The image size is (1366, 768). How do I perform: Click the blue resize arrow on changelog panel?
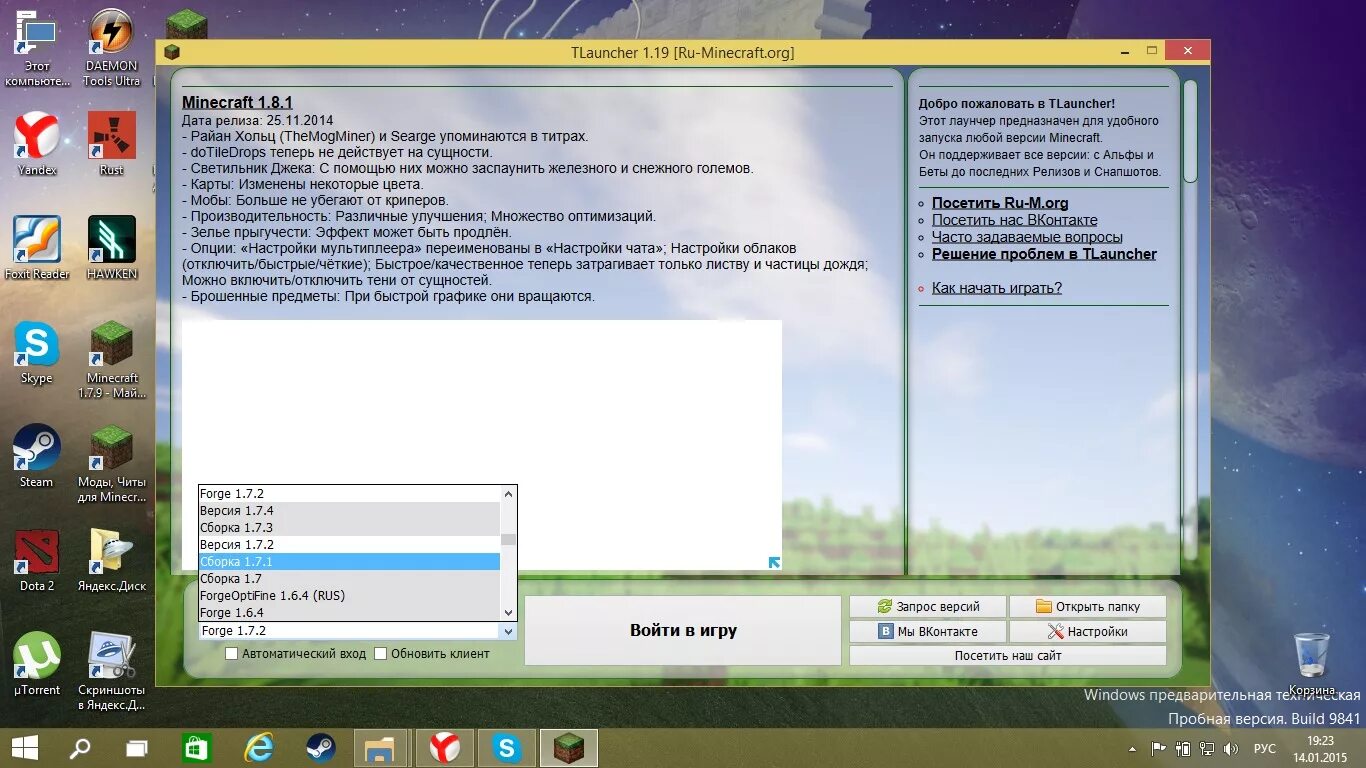pyautogui.click(x=774, y=563)
